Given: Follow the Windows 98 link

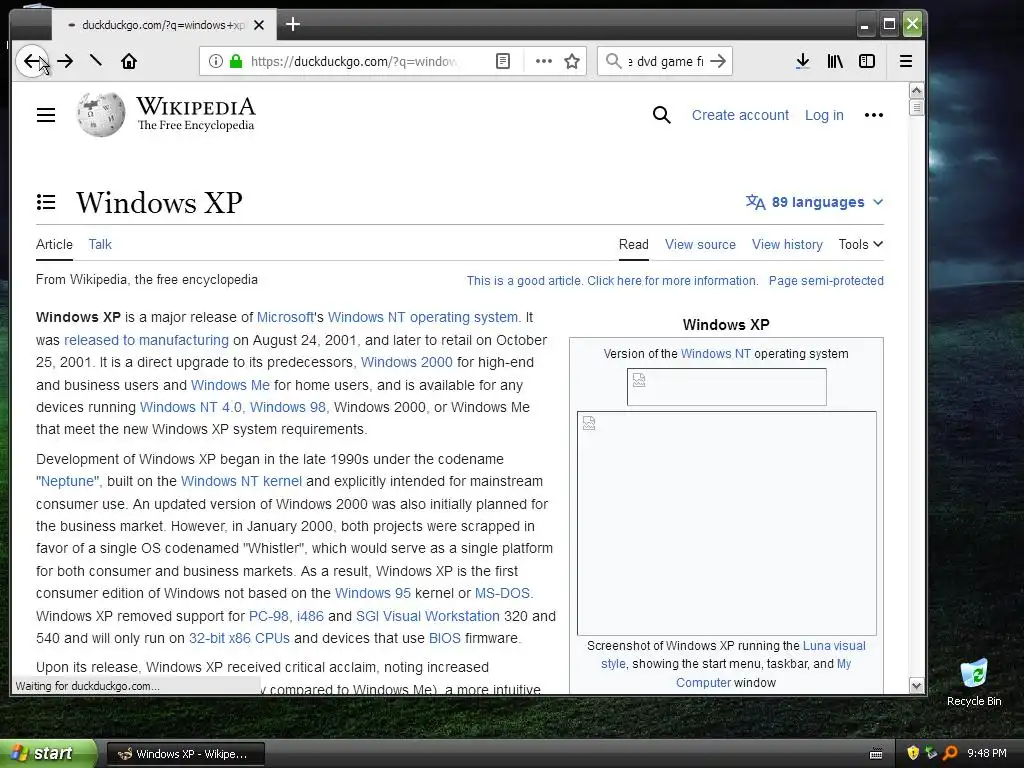Looking at the screenshot, I should pos(288,408).
